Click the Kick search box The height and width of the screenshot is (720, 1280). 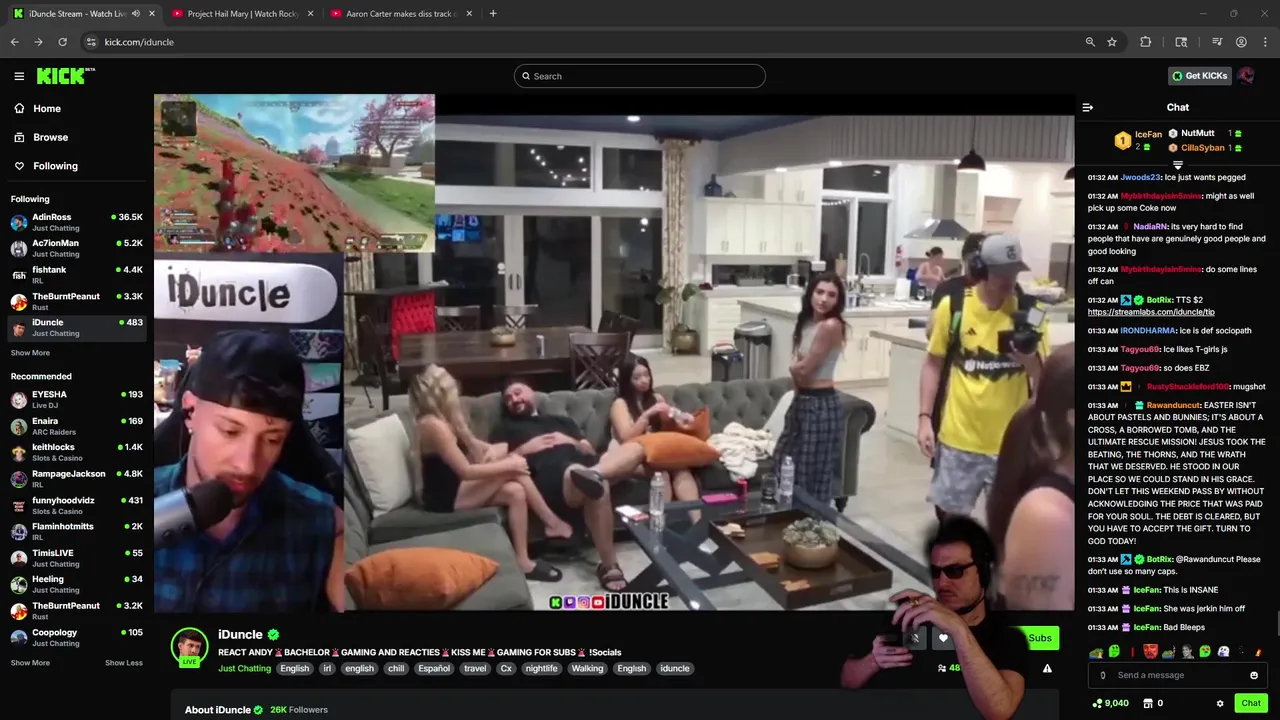coord(640,76)
